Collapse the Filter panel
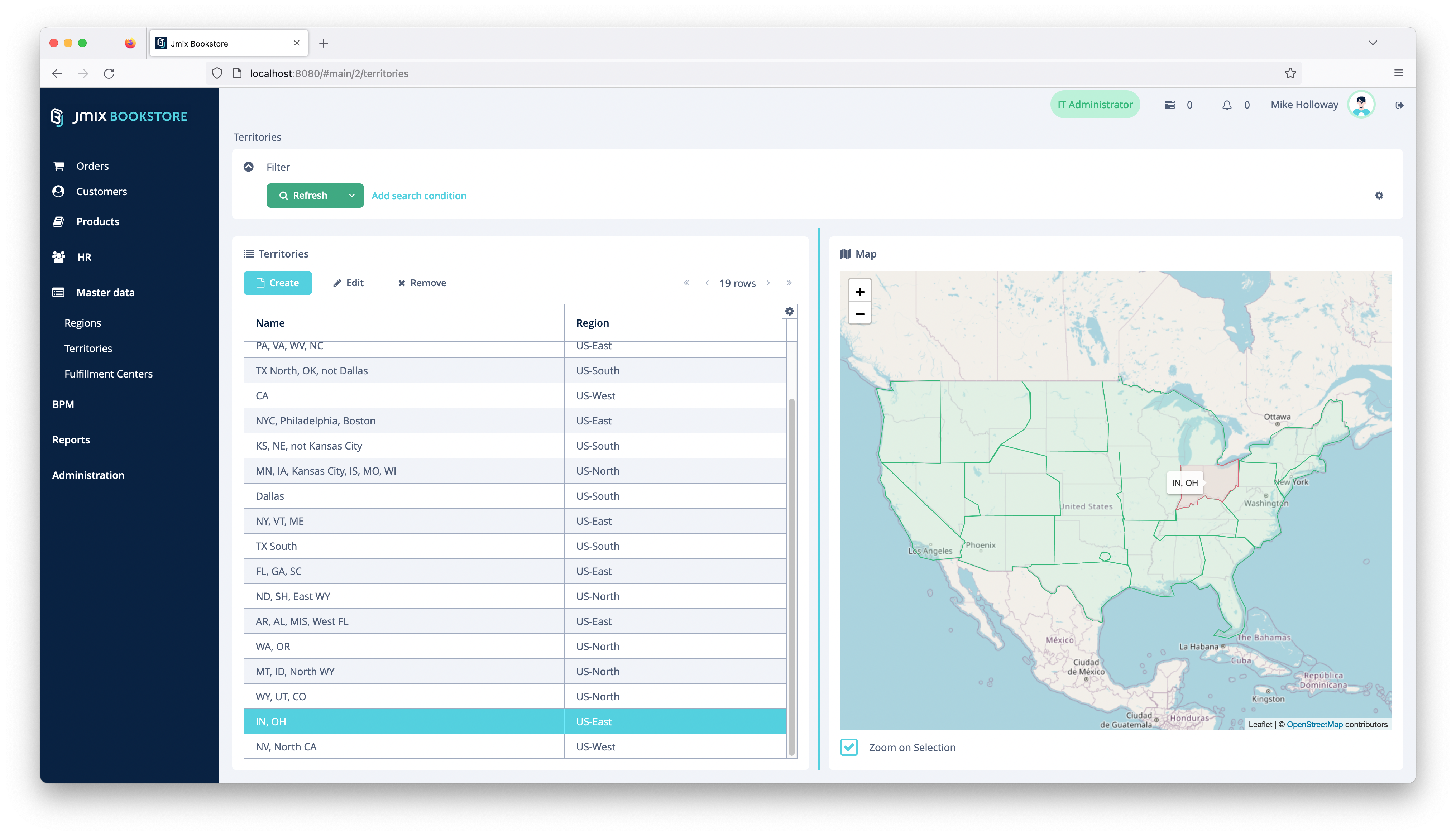This screenshot has height=836, width=1456. click(249, 167)
